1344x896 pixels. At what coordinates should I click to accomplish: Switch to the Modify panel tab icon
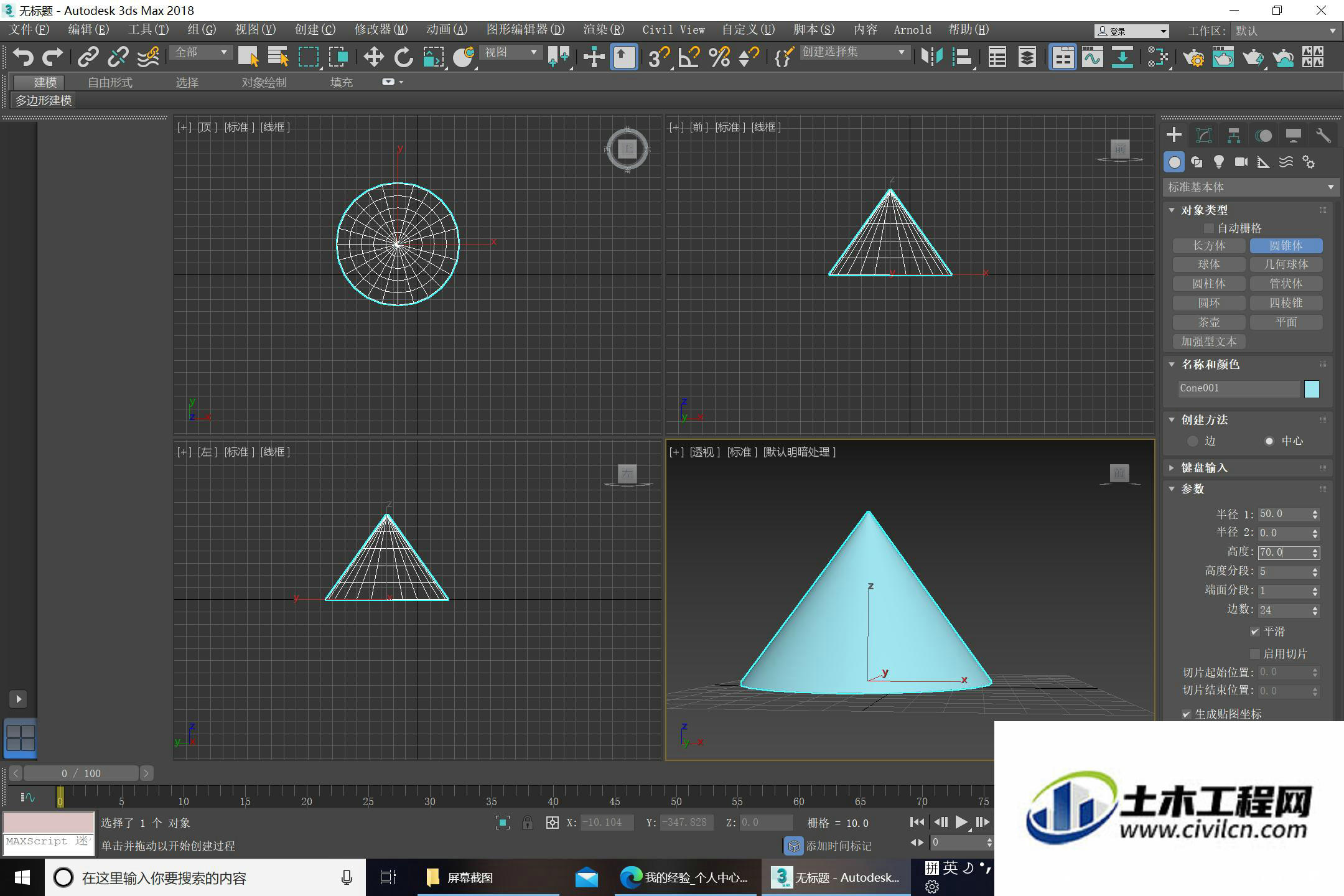(x=1204, y=136)
